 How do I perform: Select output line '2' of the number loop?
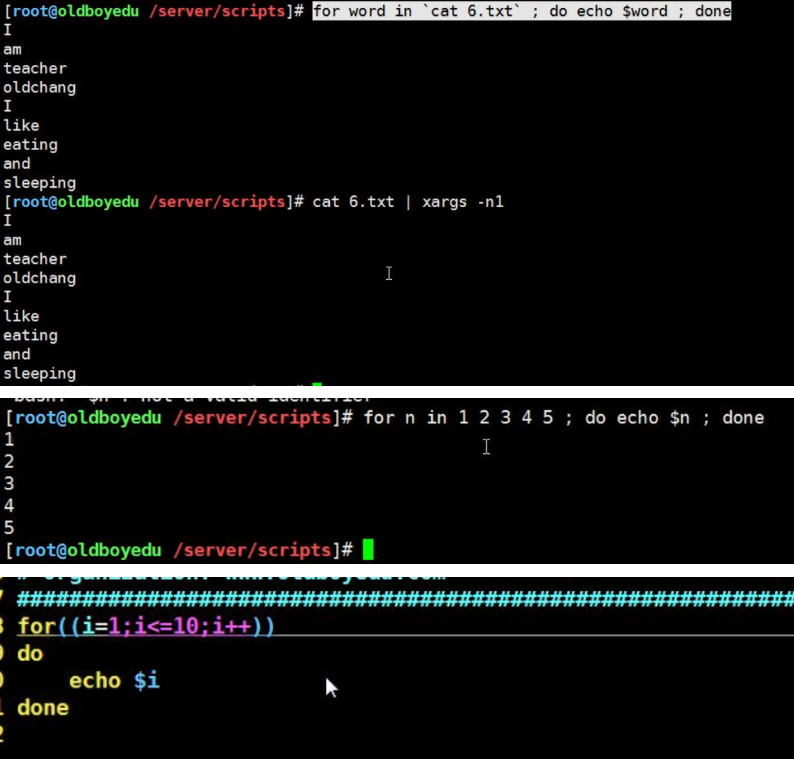point(9,461)
